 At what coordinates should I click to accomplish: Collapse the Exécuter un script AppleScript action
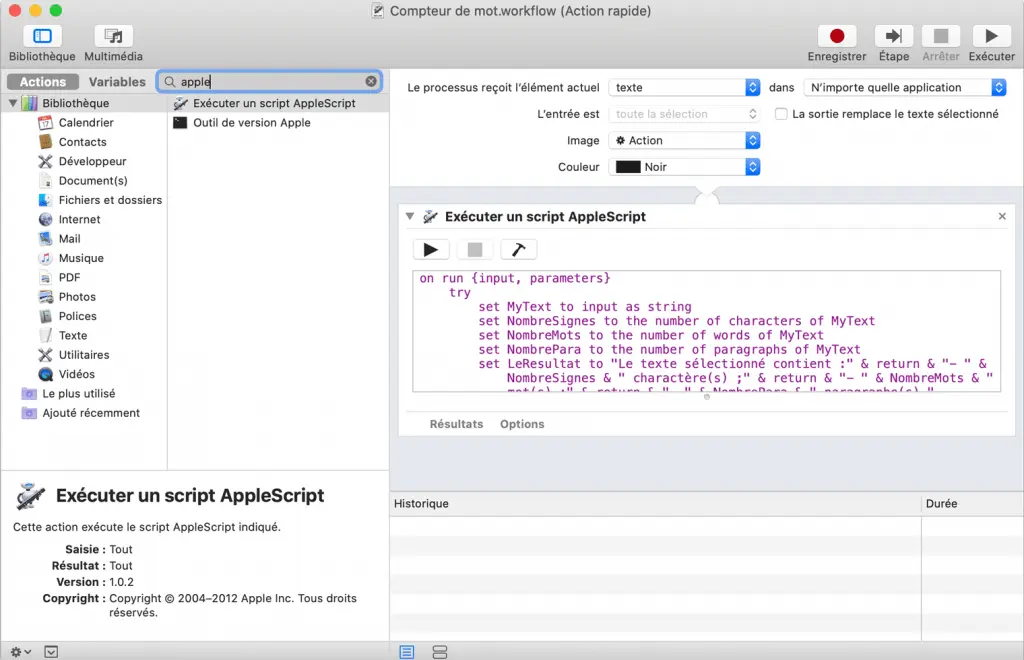(409, 216)
